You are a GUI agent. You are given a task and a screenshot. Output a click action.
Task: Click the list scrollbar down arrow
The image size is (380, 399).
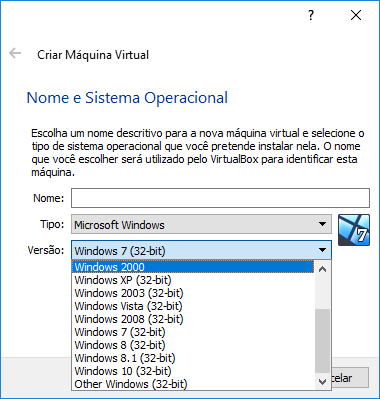[x=322, y=382]
